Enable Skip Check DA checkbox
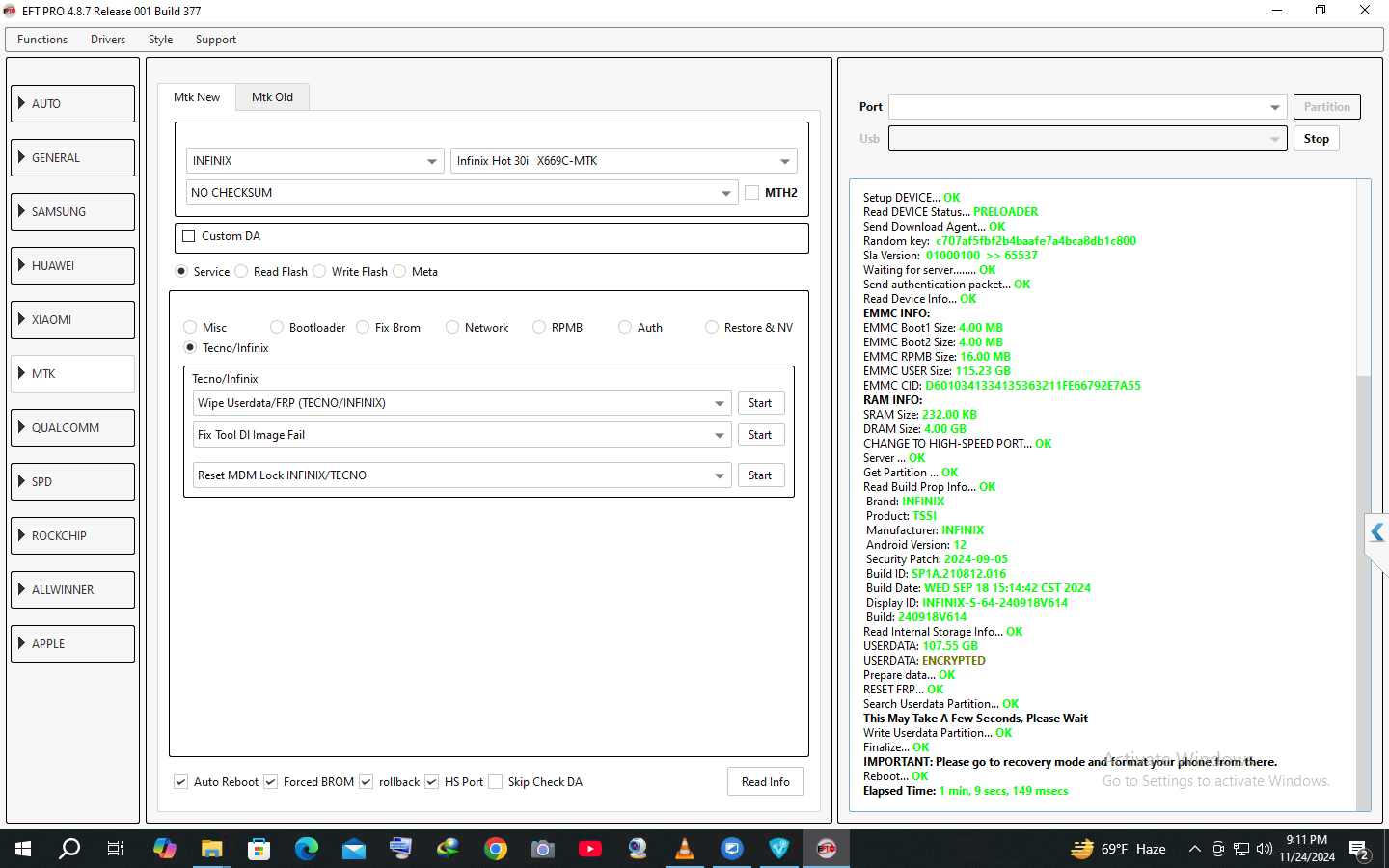 [496, 782]
